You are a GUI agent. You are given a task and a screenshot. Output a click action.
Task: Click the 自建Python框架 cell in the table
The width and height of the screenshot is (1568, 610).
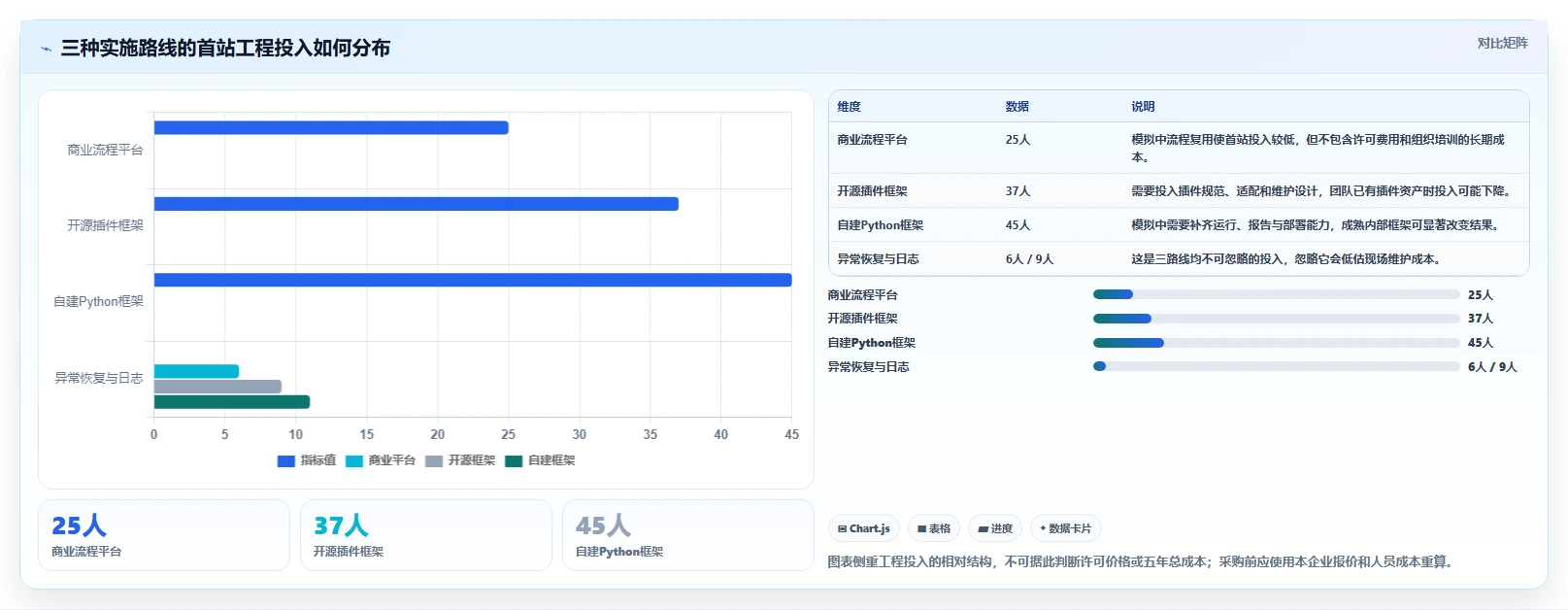pyautogui.click(x=880, y=225)
